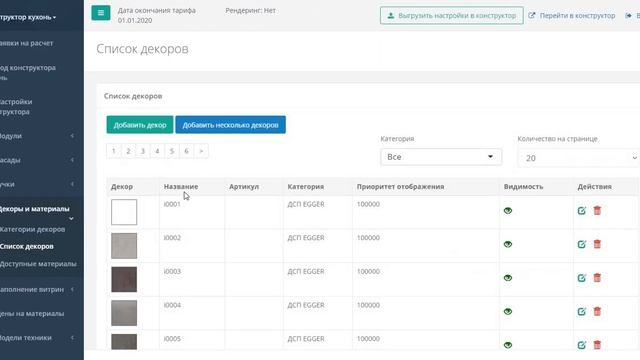Go to pagination page 3

pyautogui.click(x=143, y=151)
